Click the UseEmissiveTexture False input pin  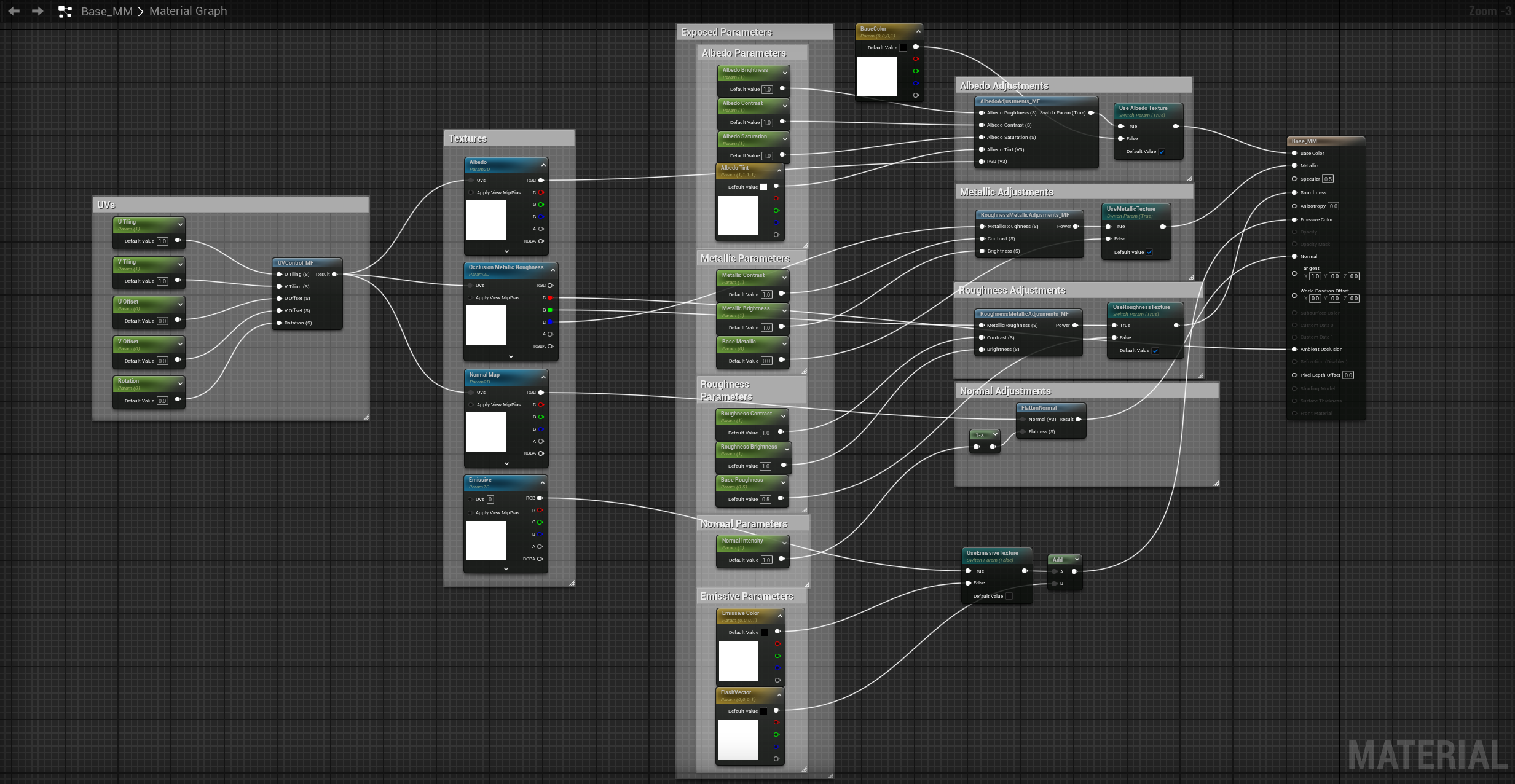pyautogui.click(x=969, y=582)
